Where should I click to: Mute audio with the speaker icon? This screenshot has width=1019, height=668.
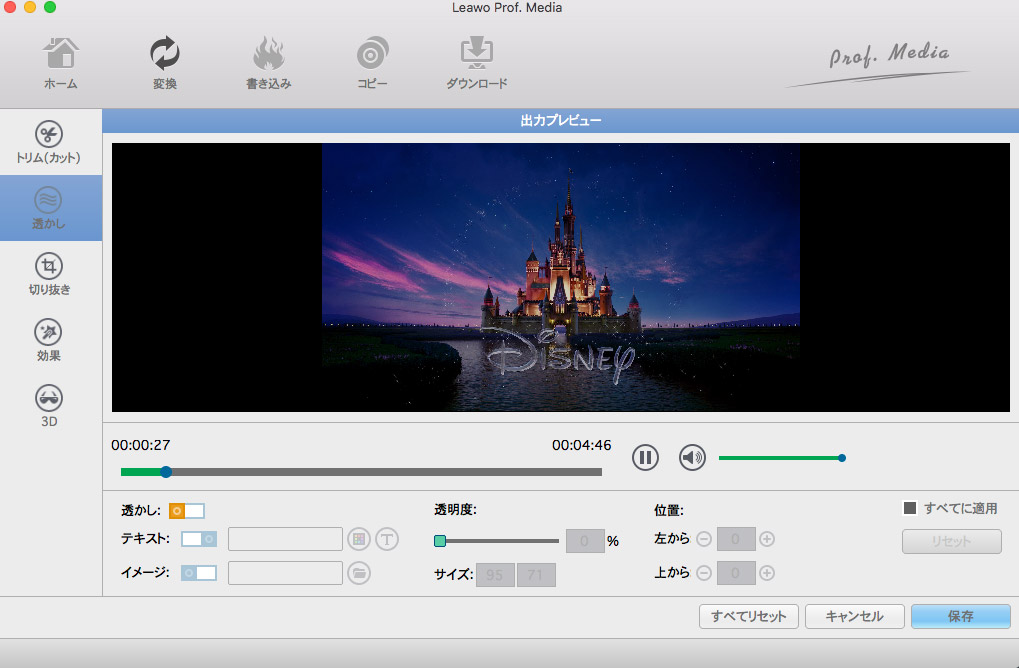[x=692, y=458]
